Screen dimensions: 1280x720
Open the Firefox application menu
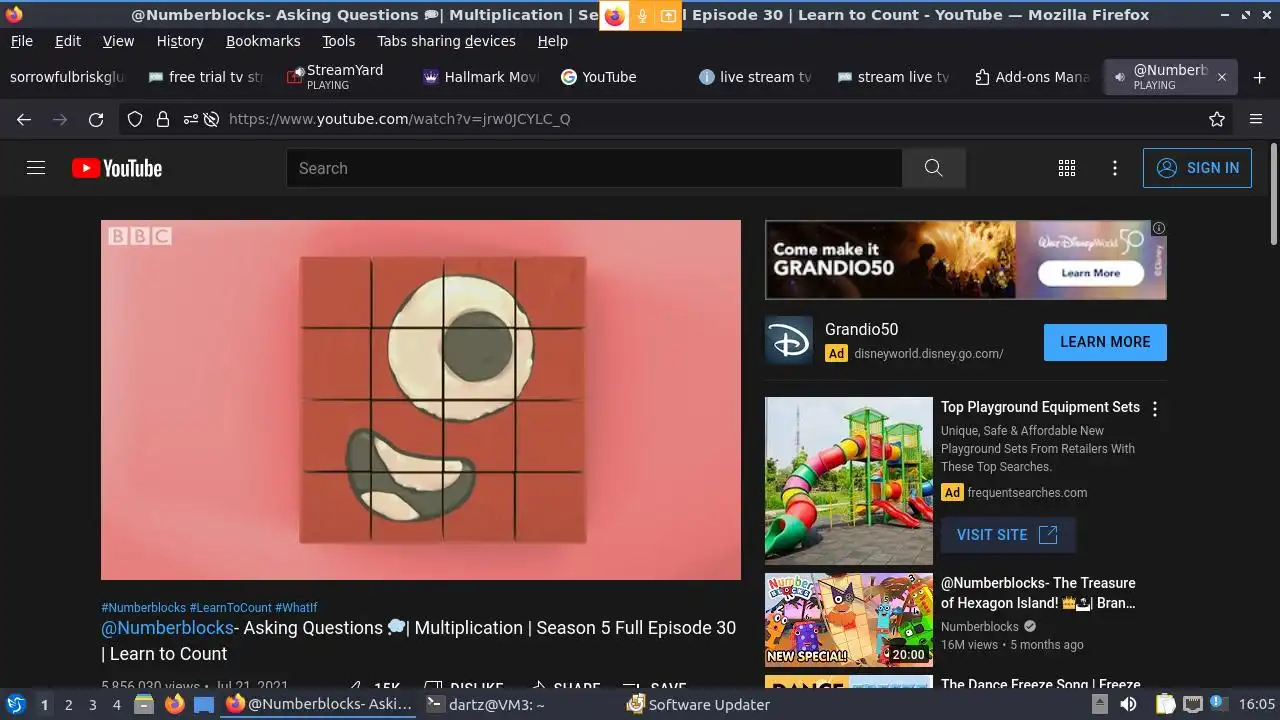pyautogui.click(x=1256, y=119)
